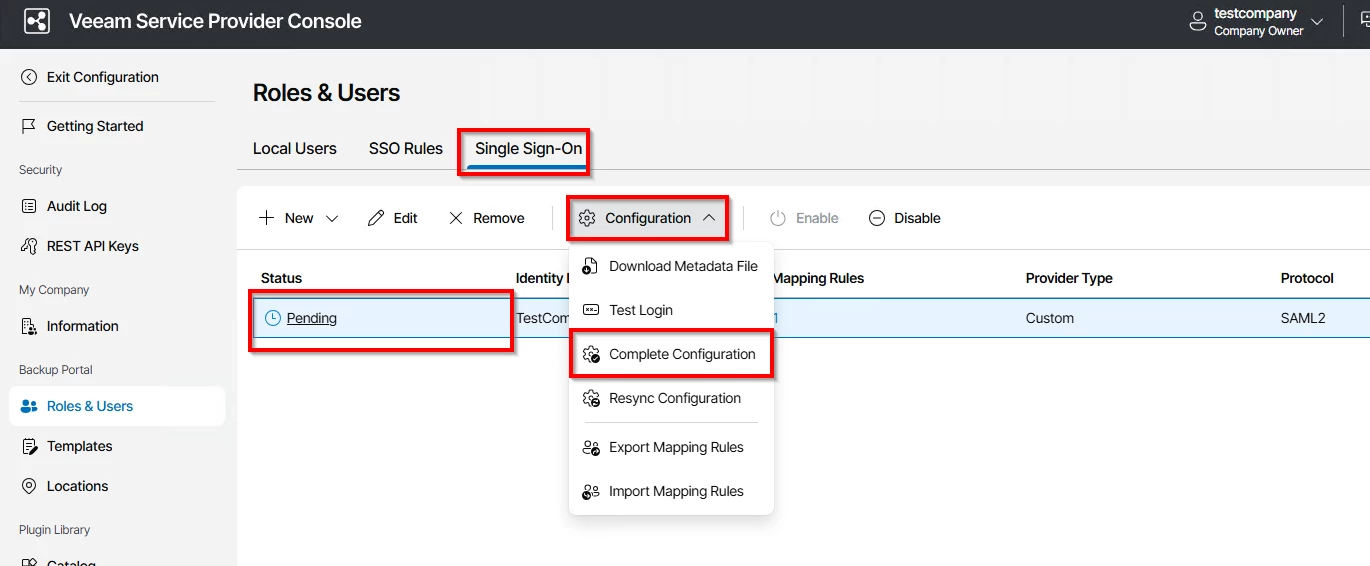Select the Single Sign-On tab
The image size is (1370, 566).
[529, 148]
